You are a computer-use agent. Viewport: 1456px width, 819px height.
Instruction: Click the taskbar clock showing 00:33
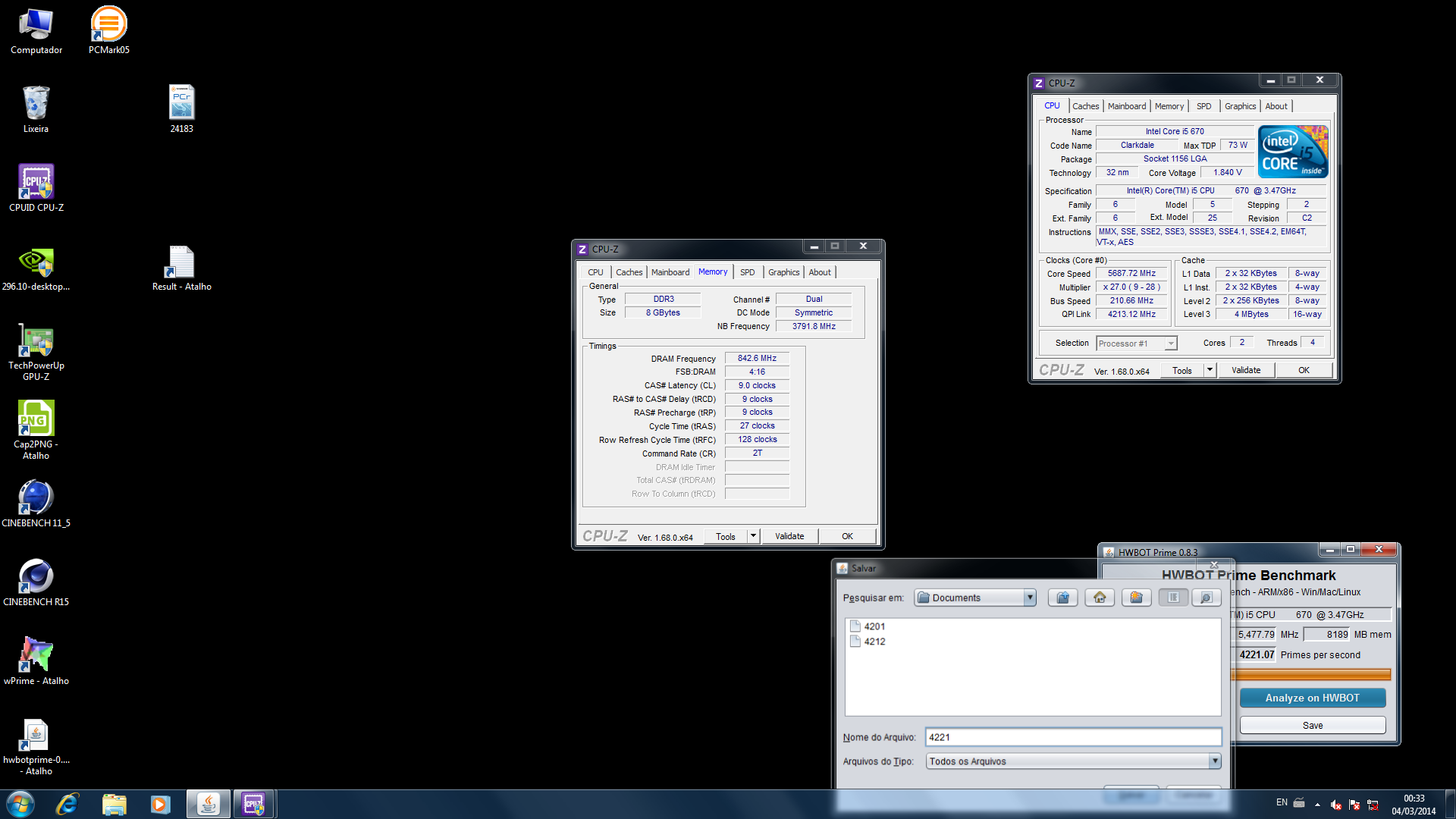point(1414,805)
